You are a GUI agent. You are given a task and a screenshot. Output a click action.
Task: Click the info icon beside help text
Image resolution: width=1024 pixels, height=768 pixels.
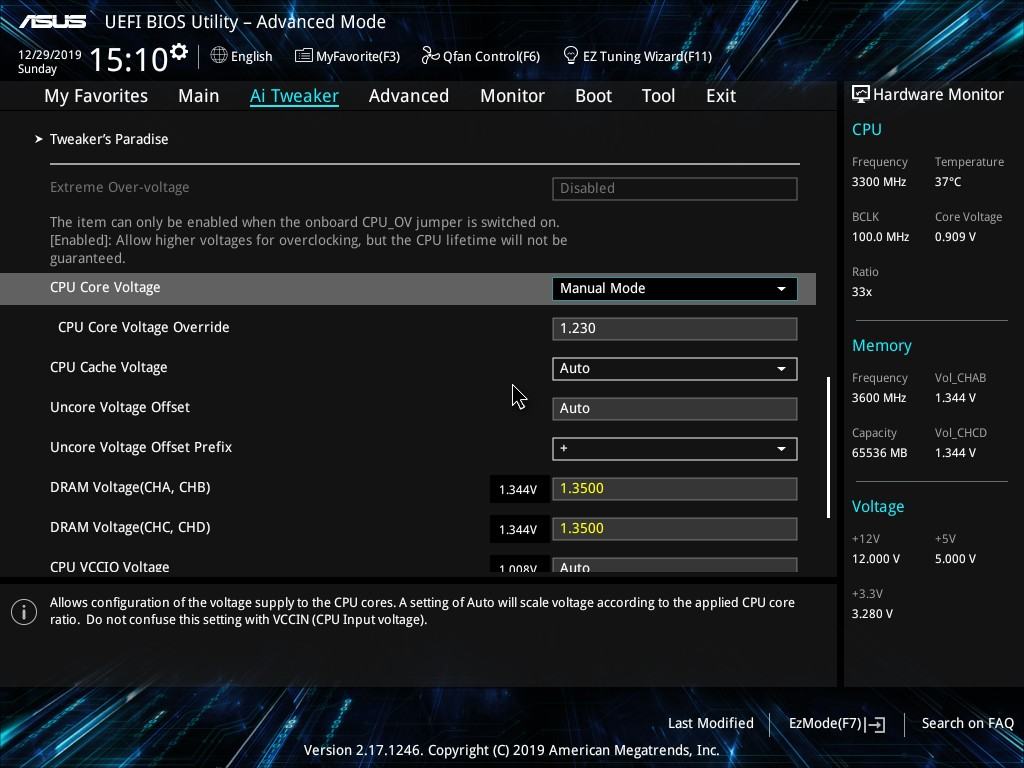[x=24, y=612]
